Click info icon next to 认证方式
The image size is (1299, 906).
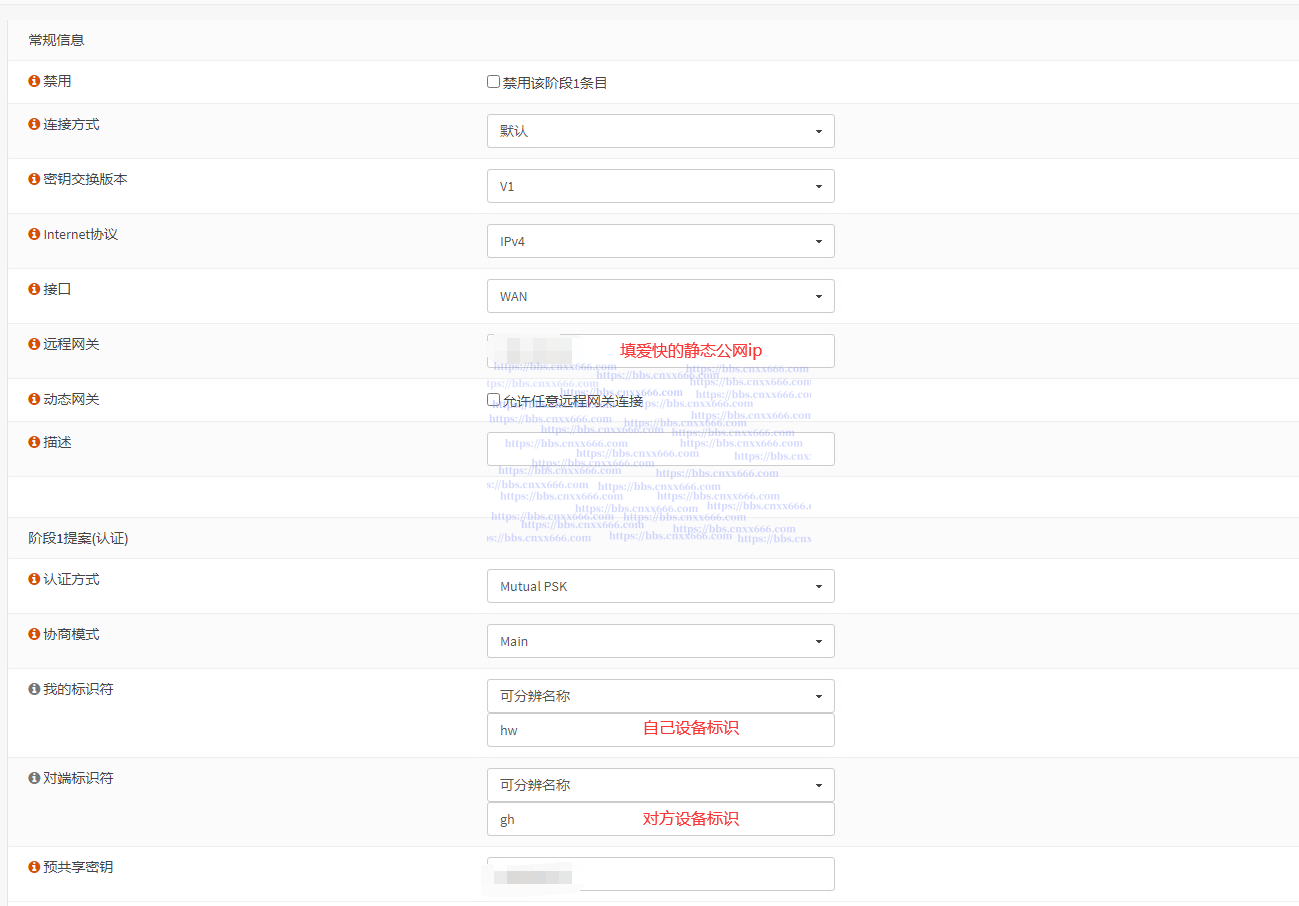34,580
